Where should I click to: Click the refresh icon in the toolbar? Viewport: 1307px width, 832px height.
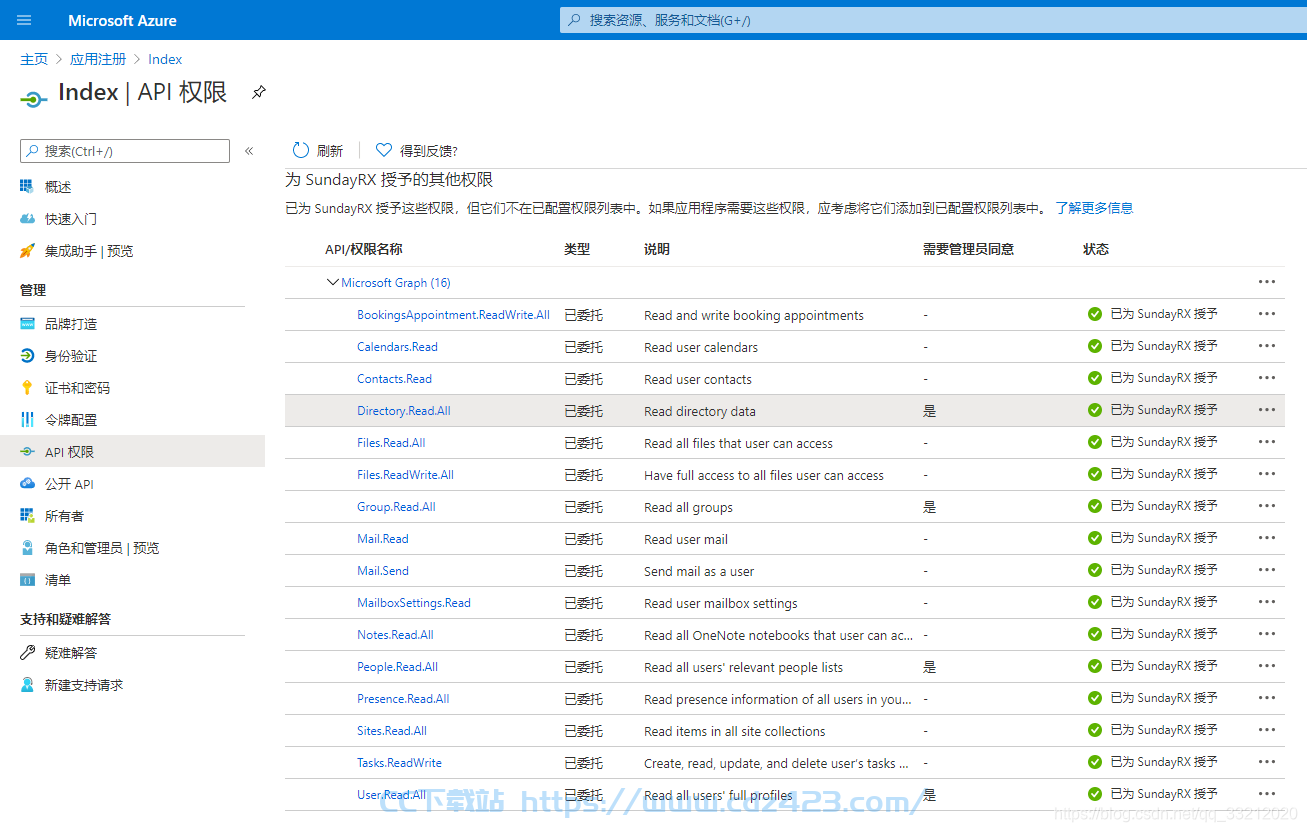tap(301, 150)
